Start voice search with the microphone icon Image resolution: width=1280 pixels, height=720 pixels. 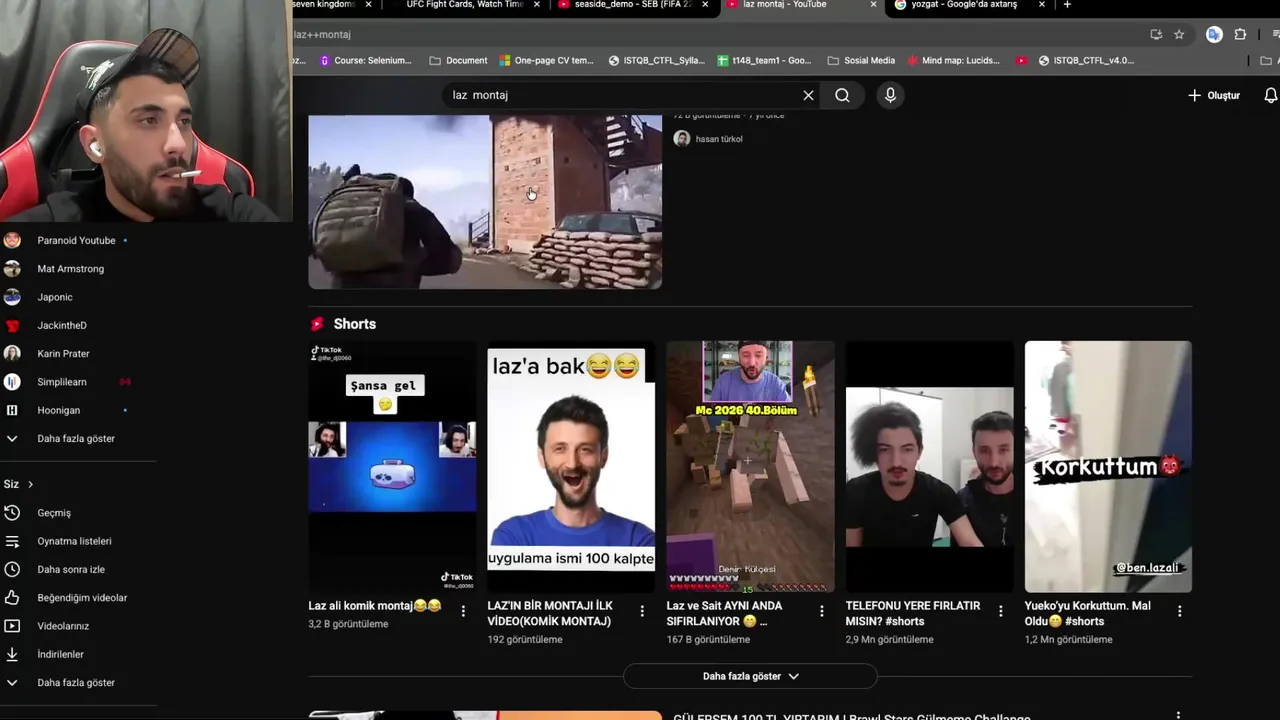click(x=890, y=95)
